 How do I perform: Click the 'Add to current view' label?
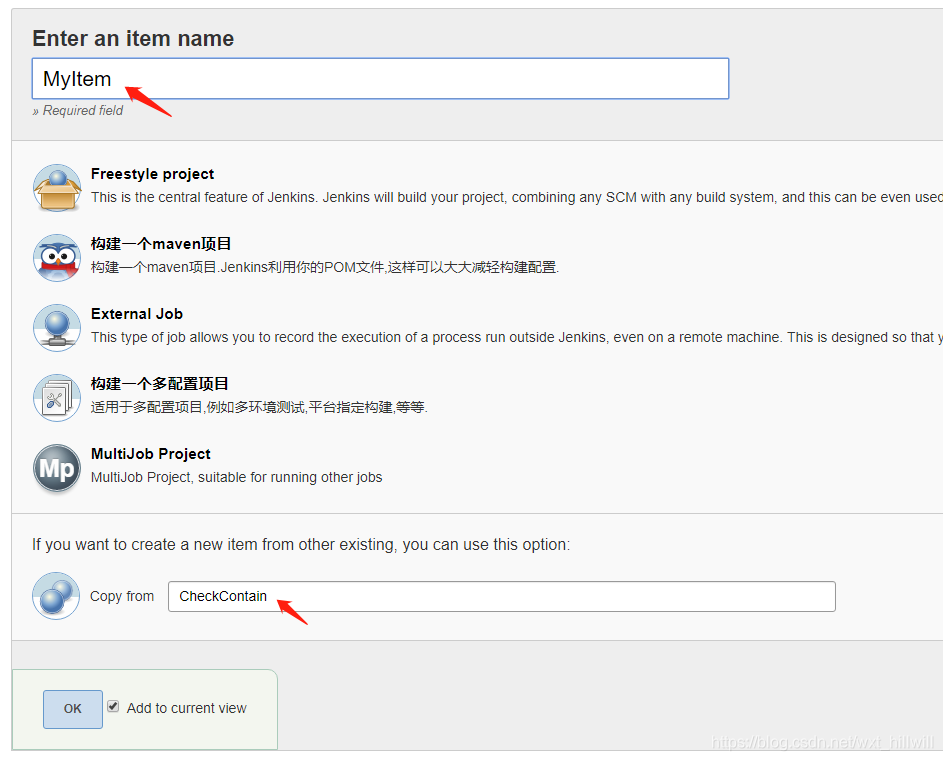186,708
